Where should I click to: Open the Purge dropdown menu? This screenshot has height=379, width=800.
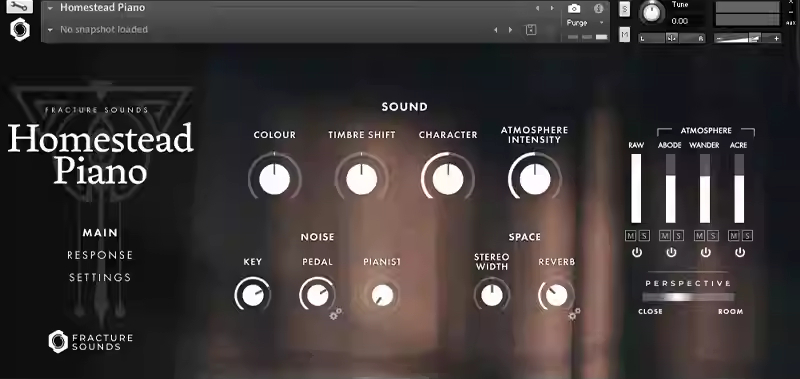click(x=585, y=23)
